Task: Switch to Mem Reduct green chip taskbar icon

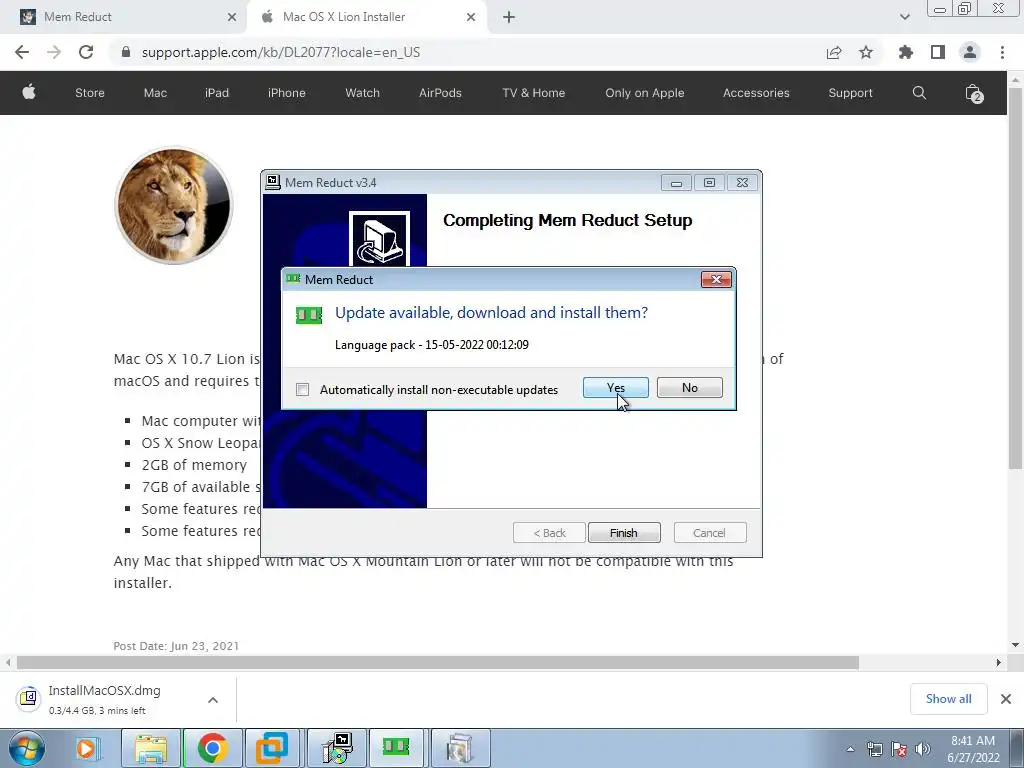Action: [396, 746]
